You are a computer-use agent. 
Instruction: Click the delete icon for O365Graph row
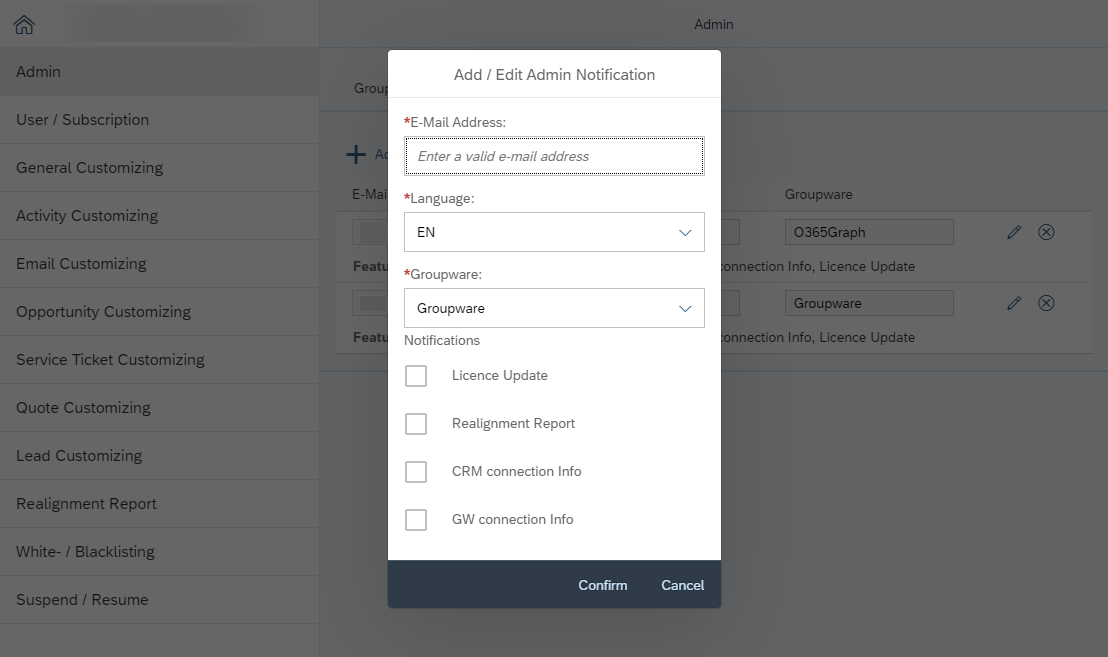point(1046,232)
